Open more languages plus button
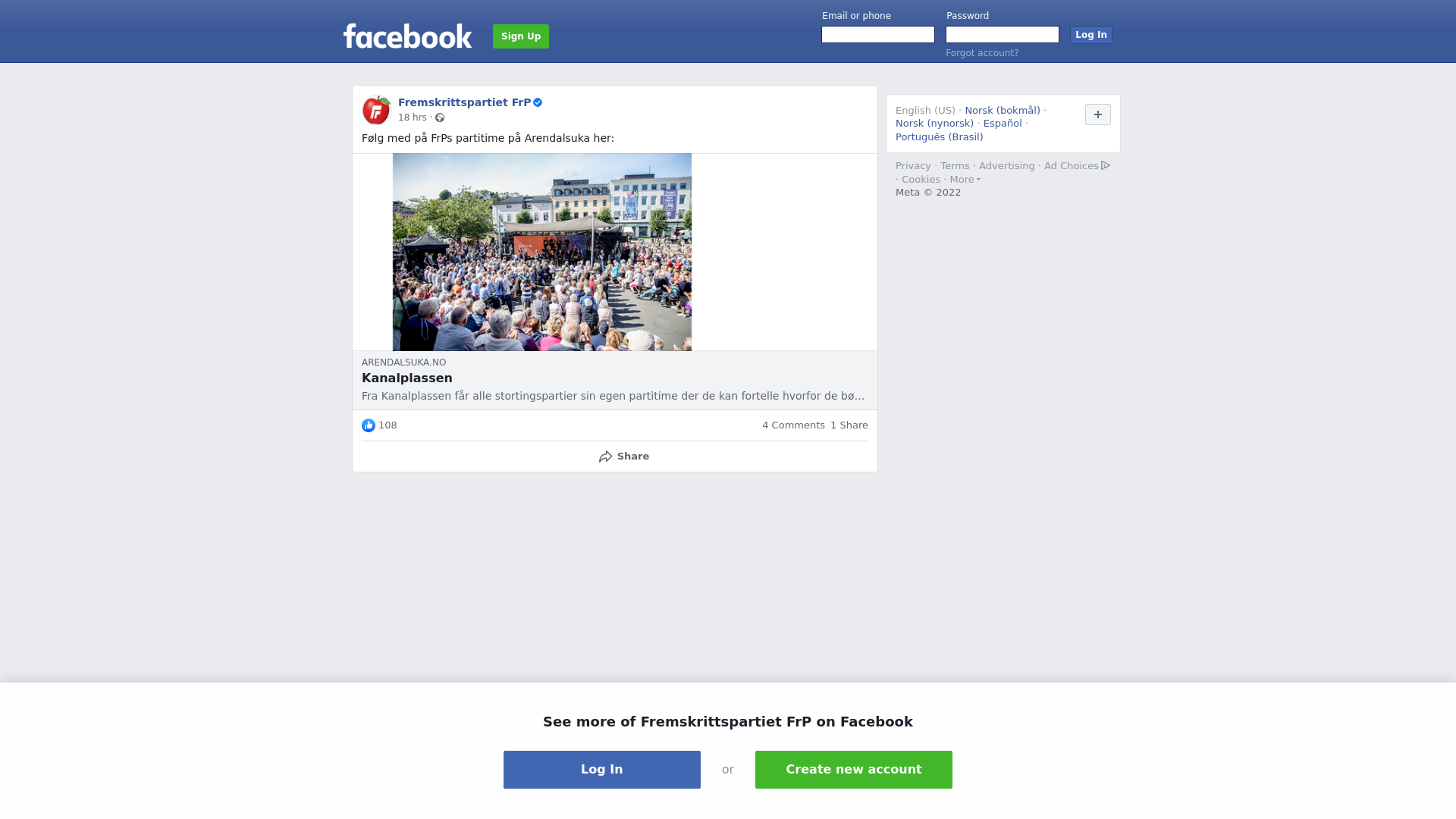Viewport: 1456px width, 819px height. (x=1098, y=115)
